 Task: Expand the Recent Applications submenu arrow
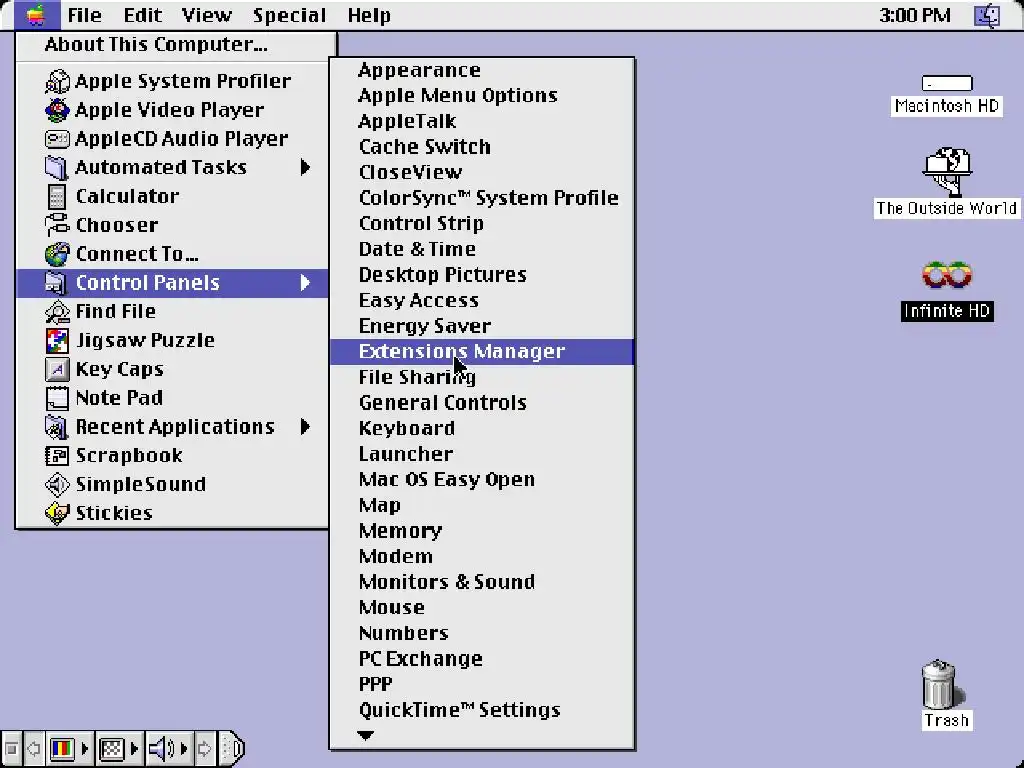point(305,426)
